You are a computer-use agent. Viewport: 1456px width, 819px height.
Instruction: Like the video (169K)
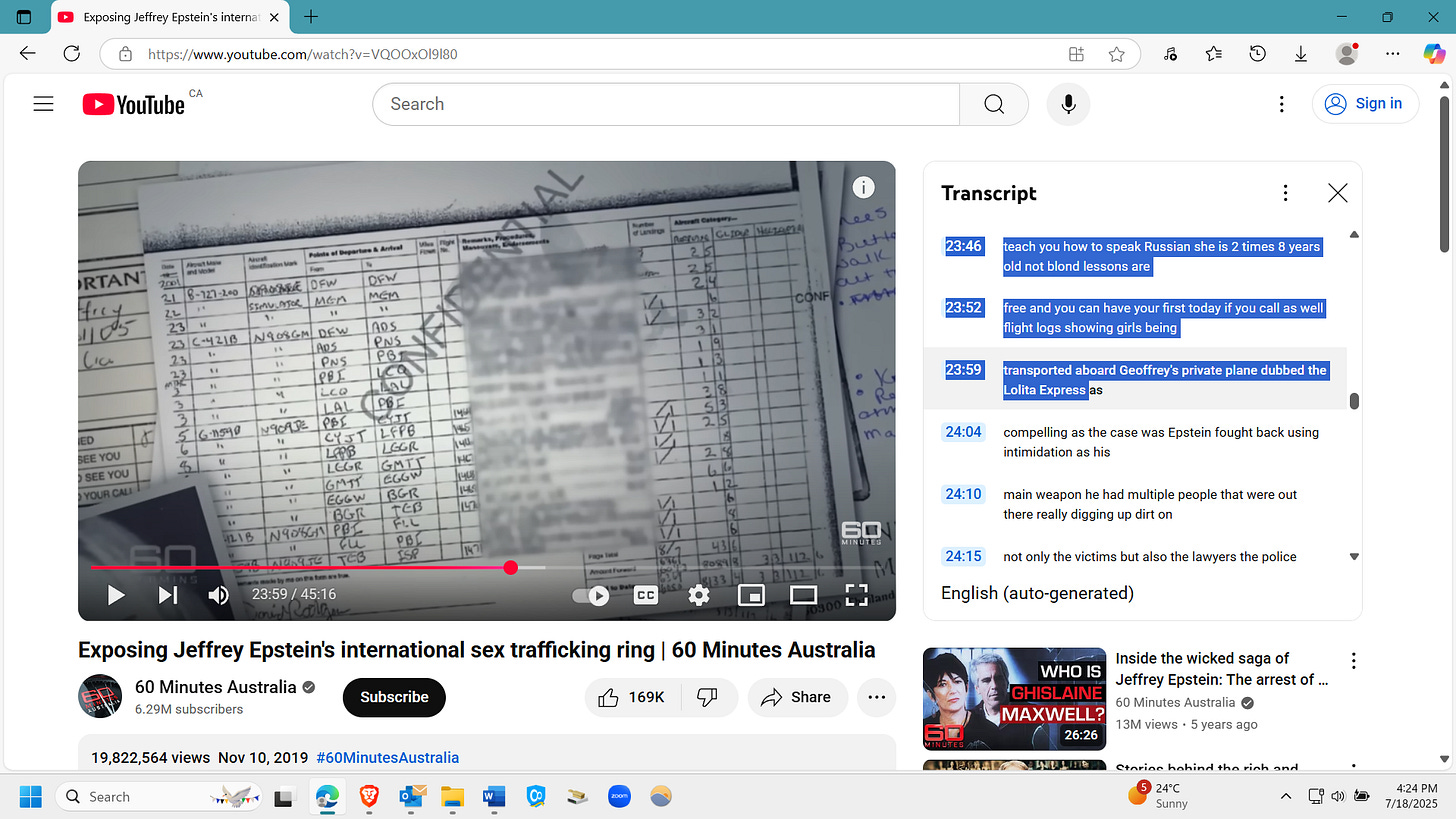tap(631, 697)
